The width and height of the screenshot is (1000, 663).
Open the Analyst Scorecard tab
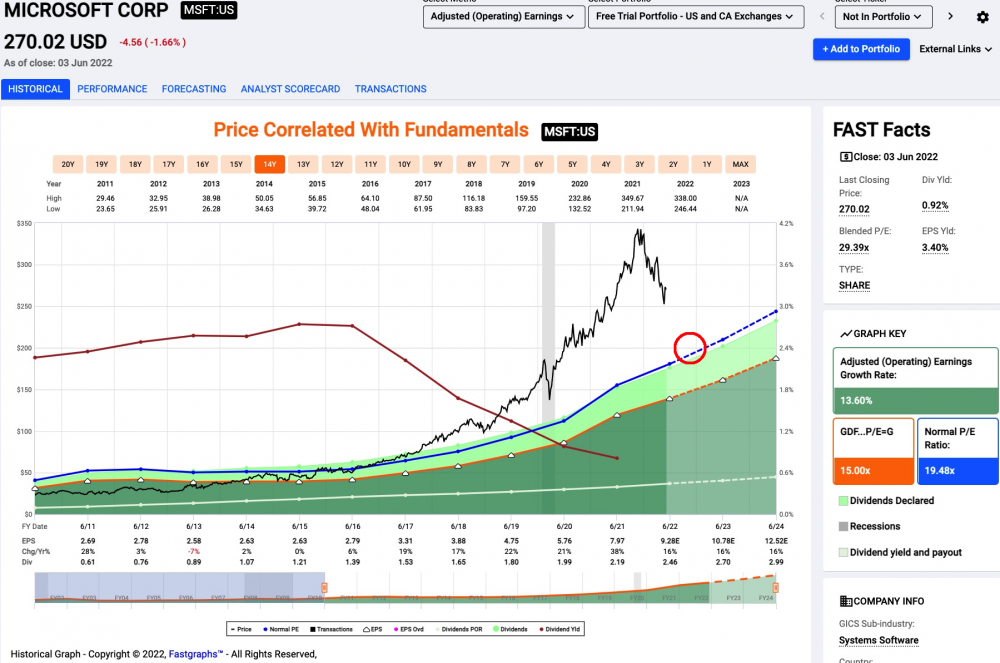pos(290,89)
